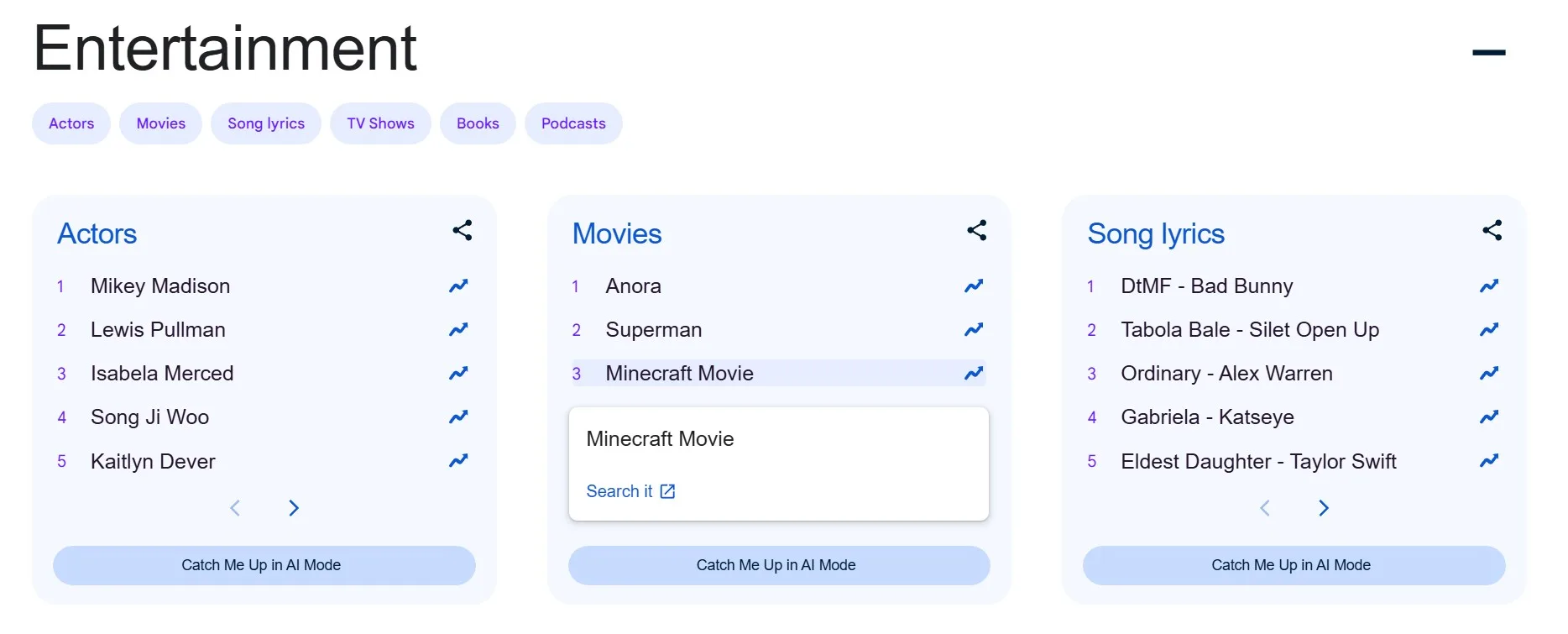This screenshot has width=1568, height=634.
Task: Open the Song lyrics card heading
Action: click(1156, 233)
